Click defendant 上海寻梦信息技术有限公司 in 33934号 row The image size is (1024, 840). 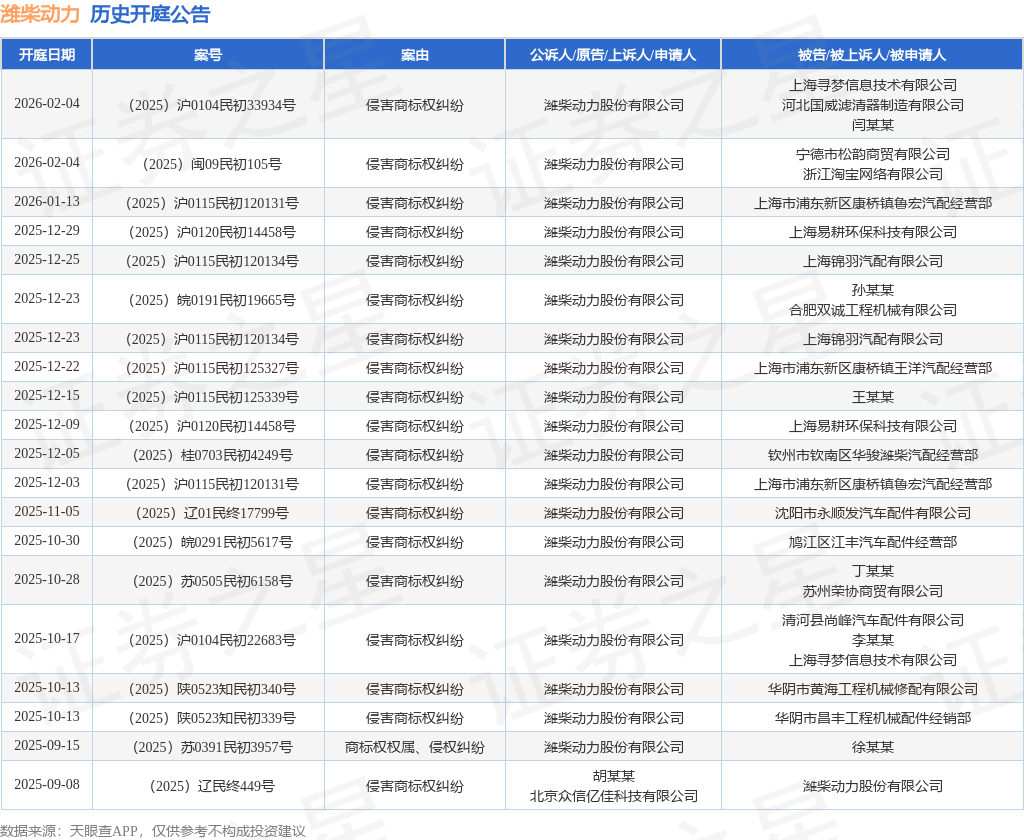point(873,85)
